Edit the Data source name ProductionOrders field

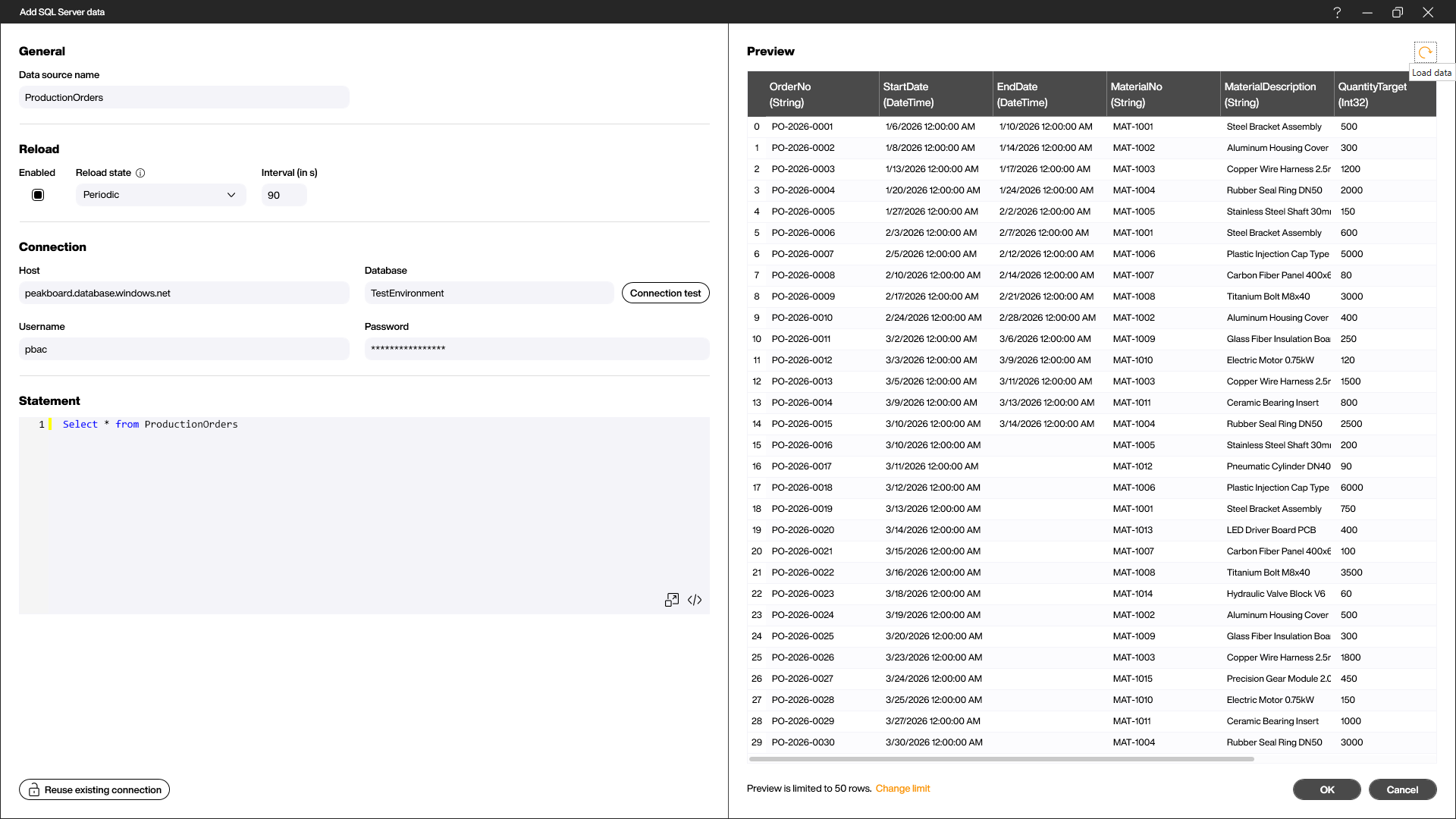pyautogui.click(x=184, y=97)
